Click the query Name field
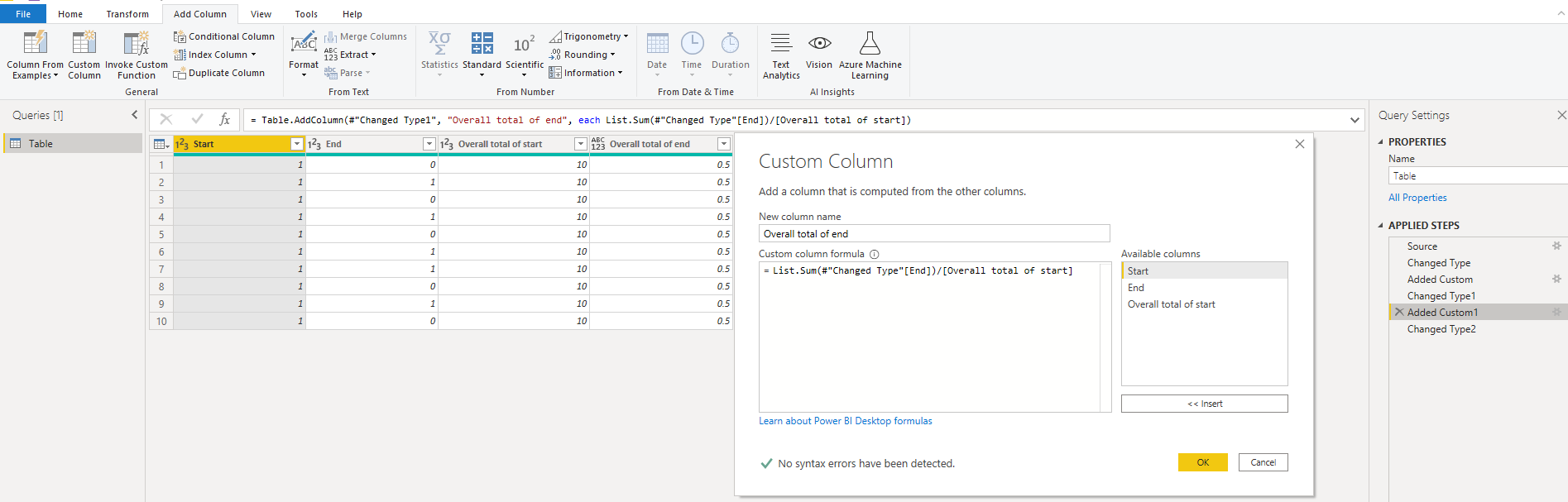The image size is (1568, 502). click(1478, 176)
